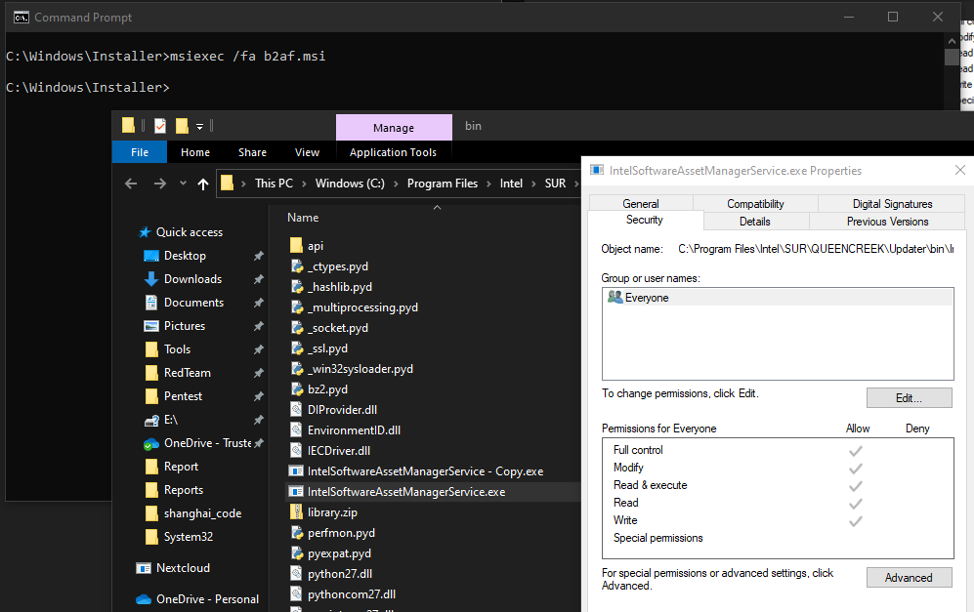The image size is (974, 612).
Task: Open the Customize Quick Access Toolbar dropdown arrow
Action: click(199, 126)
